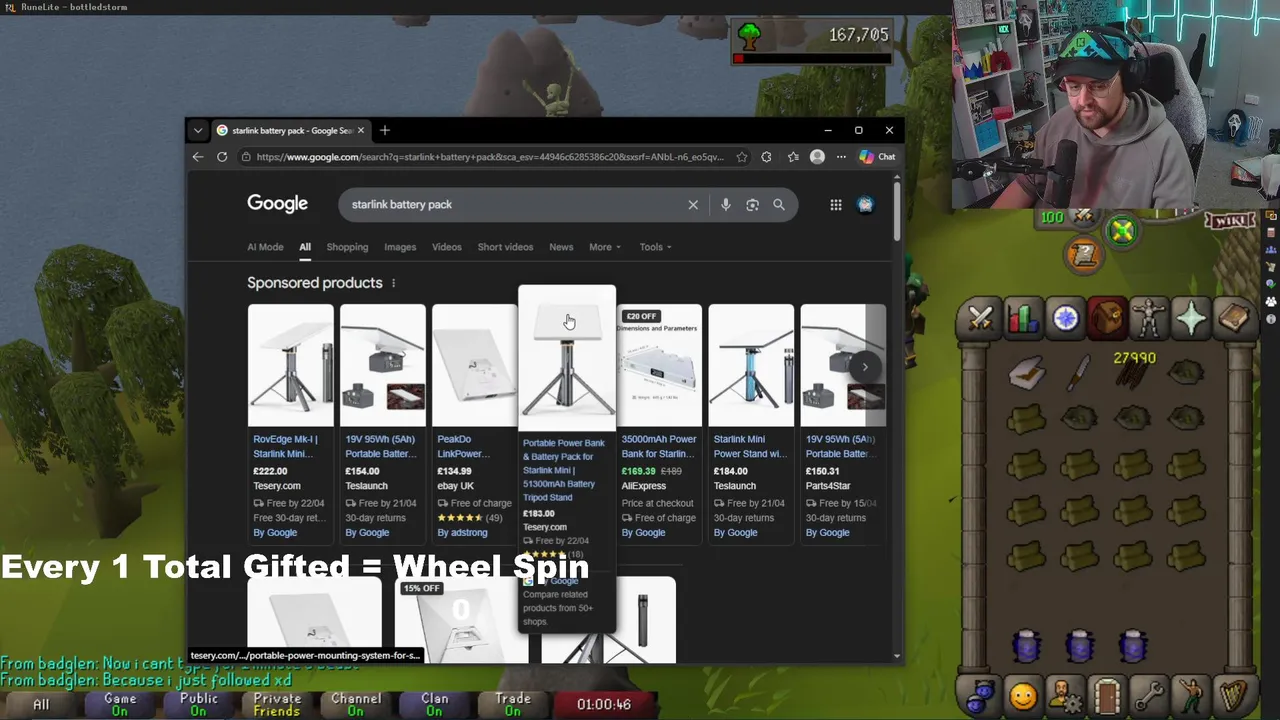Clear the Google search box text
This screenshot has width=1280, height=720.
pyautogui.click(x=693, y=205)
